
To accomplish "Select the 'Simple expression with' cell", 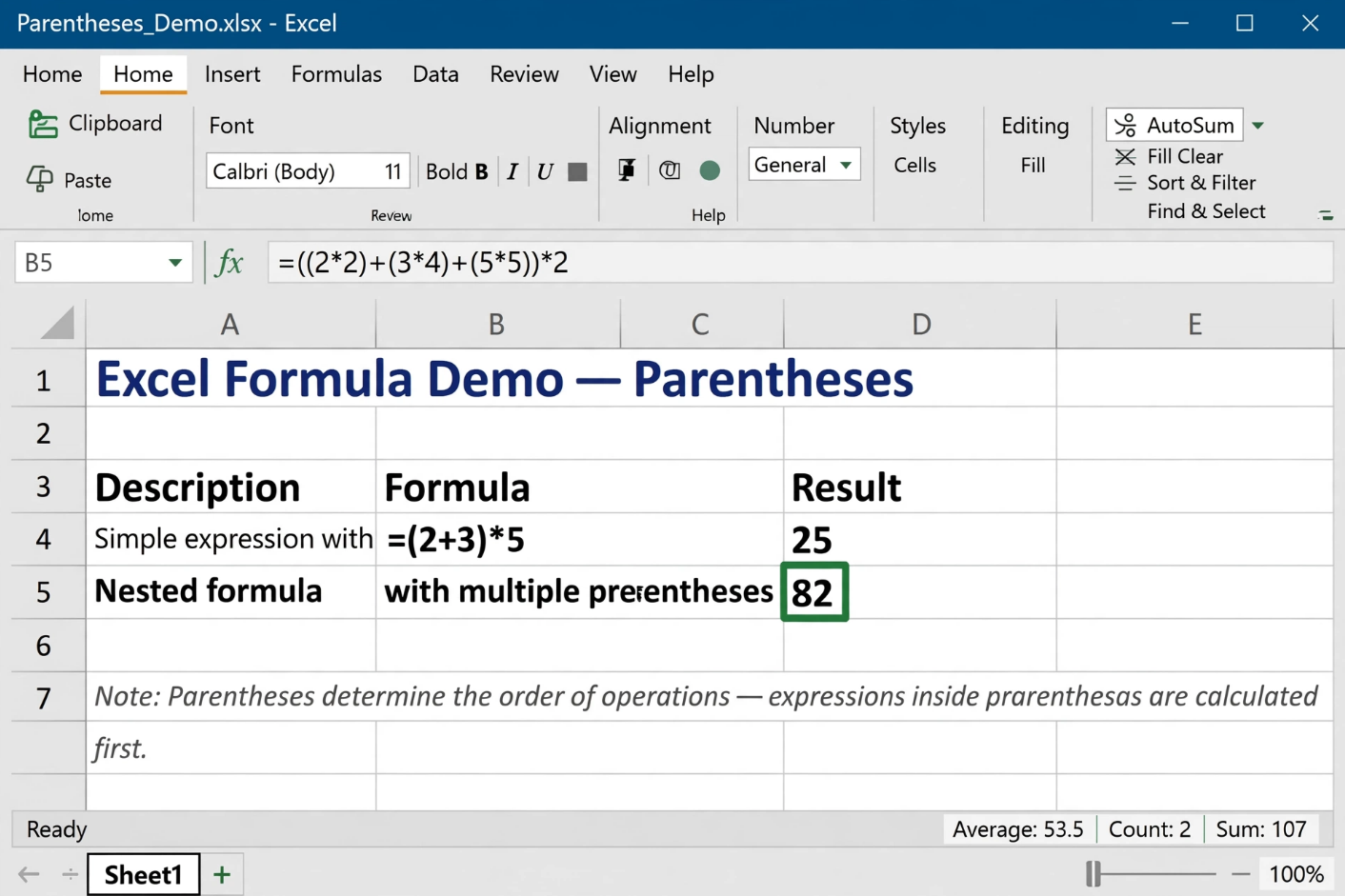I will (x=231, y=539).
